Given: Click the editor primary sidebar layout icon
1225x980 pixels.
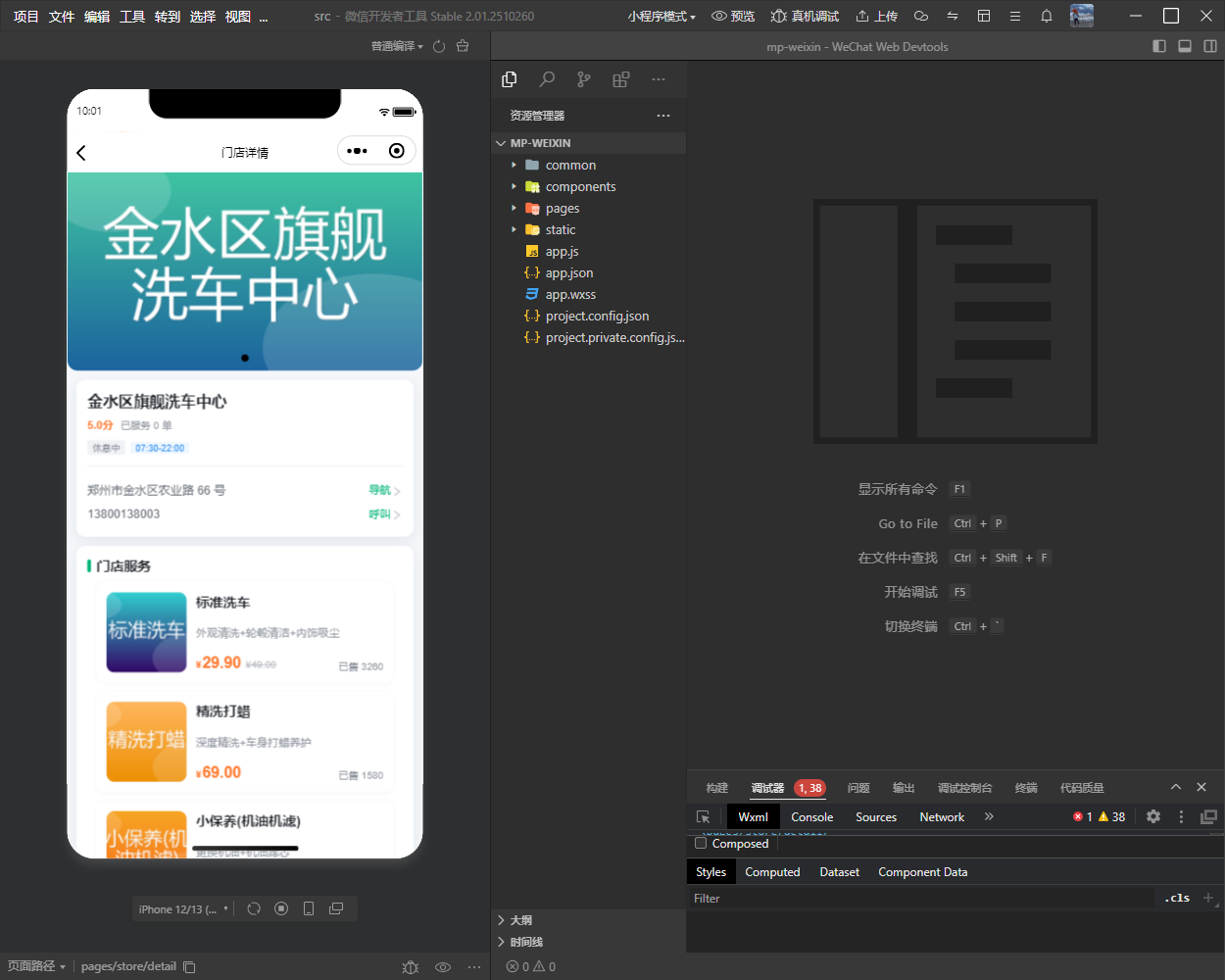Looking at the screenshot, I should 1159,46.
